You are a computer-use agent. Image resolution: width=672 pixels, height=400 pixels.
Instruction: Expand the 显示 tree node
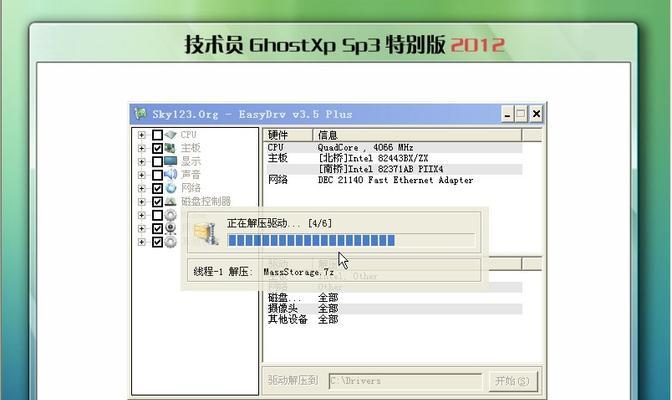tap(141, 162)
